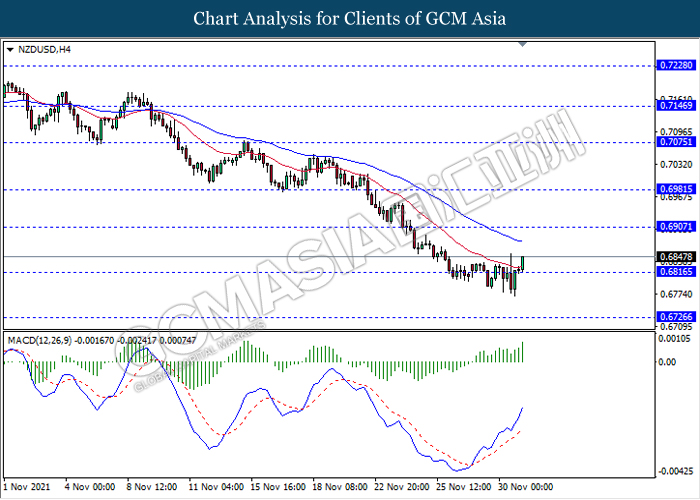Click the 0.67266 support level label
This screenshot has width=700, height=500.
(x=674, y=317)
